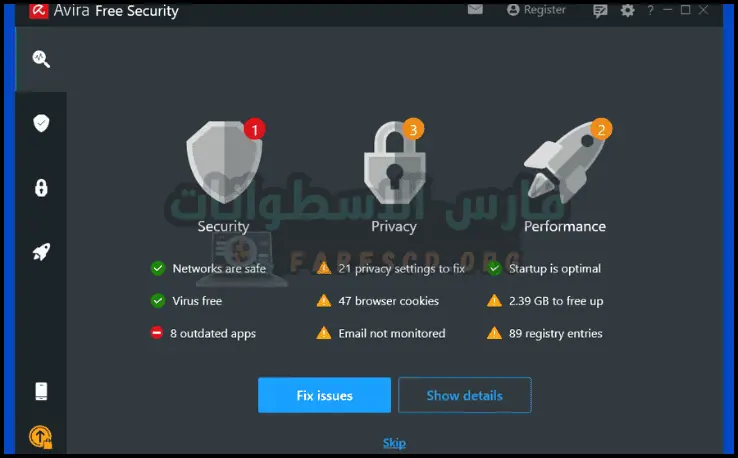Open the feedback chat icon
This screenshot has width=738, height=458.
tap(600, 11)
